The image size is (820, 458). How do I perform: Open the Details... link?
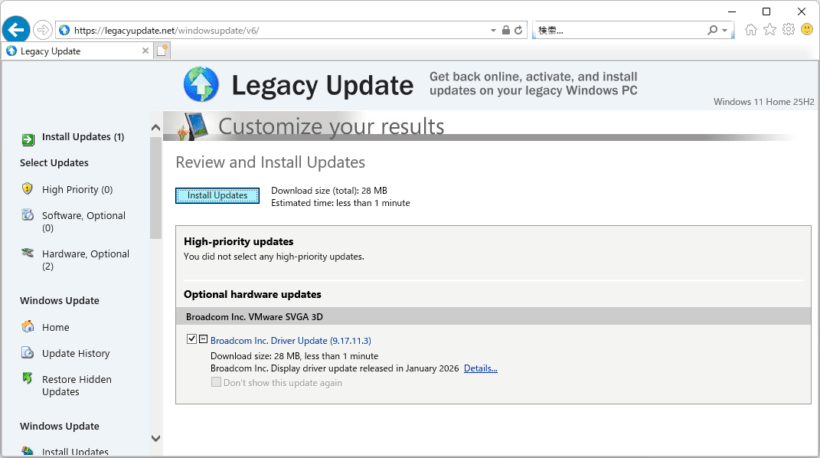[x=481, y=369]
